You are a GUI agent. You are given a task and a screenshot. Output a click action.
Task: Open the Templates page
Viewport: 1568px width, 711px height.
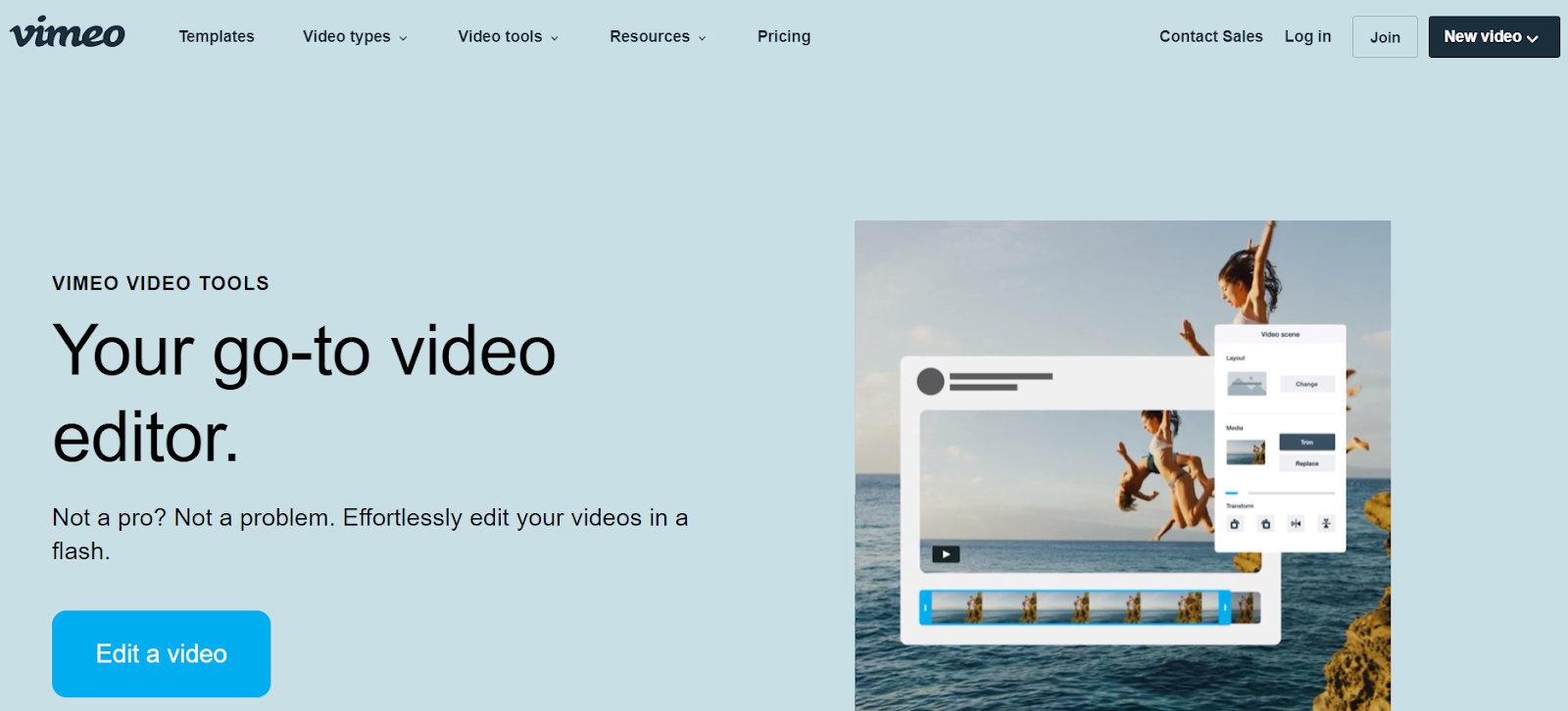coord(217,36)
